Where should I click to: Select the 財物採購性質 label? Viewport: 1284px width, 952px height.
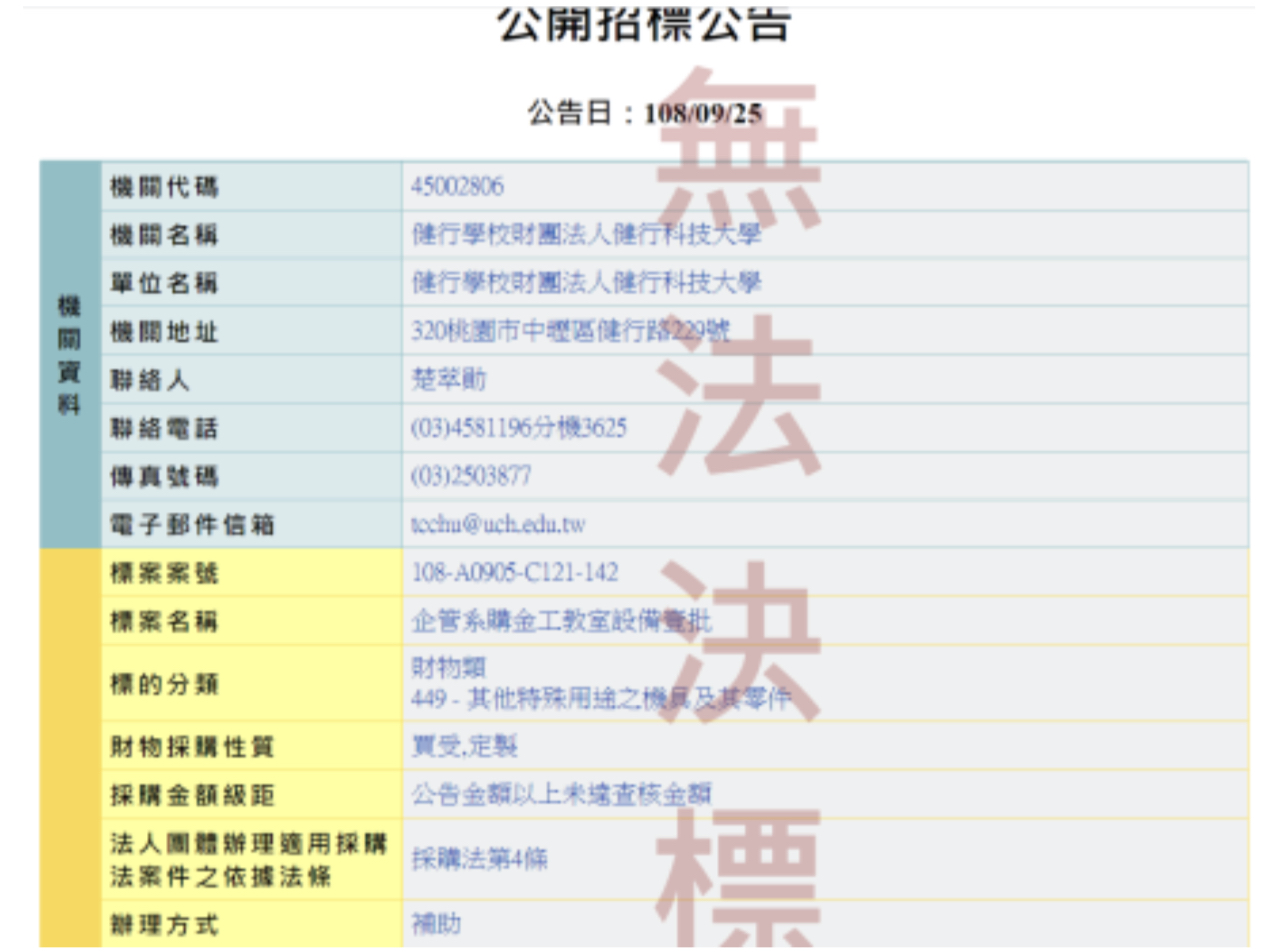tap(192, 747)
